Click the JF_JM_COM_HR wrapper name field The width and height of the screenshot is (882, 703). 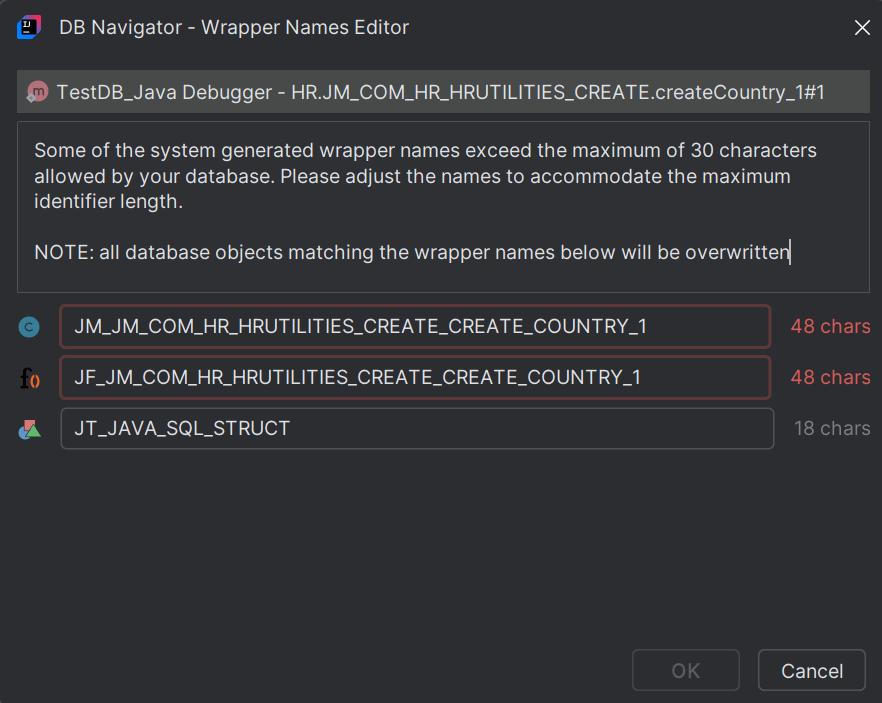(x=415, y=377)
